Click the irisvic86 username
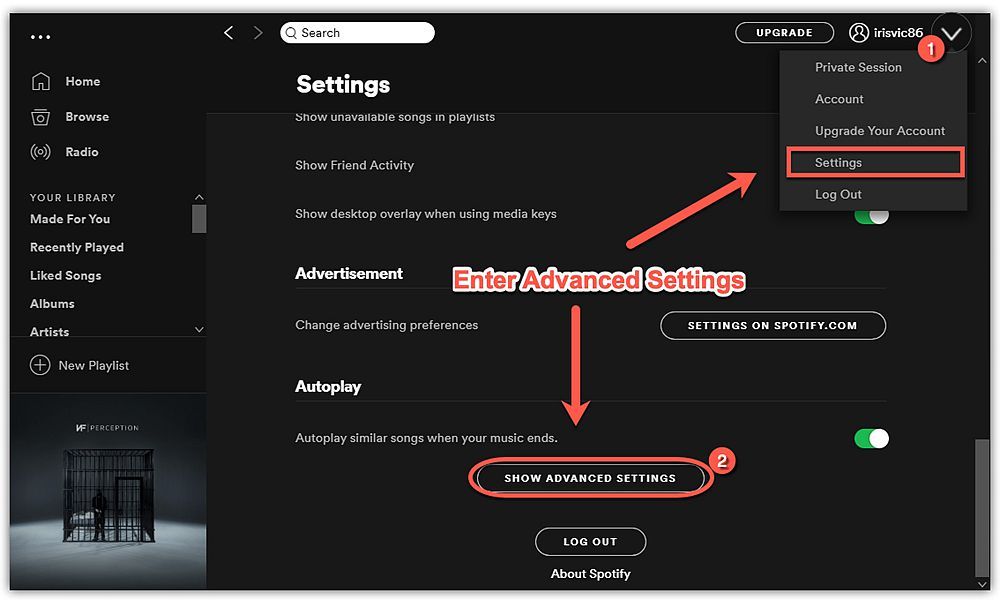 click(898, 33)
